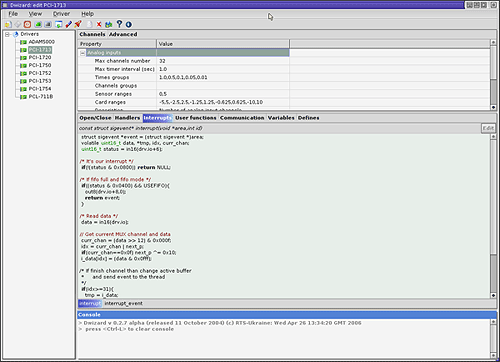Switch to the Advanced tab

(x=123, y=34)
